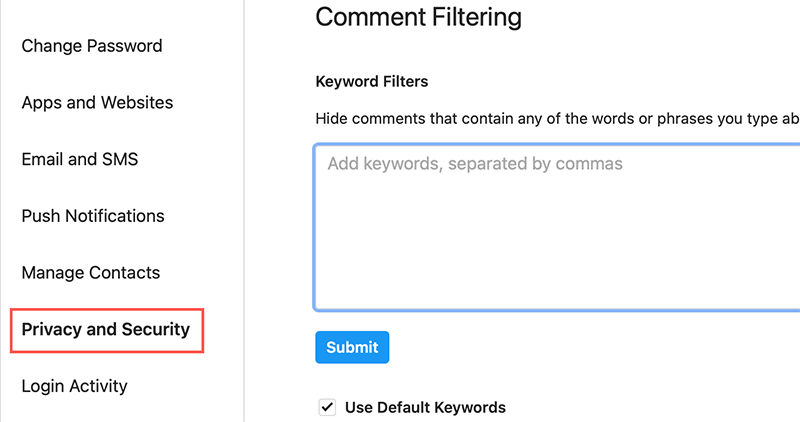This screenshot has width=800, height=422.
Task: Click the Comment Filtering heading
Action: (418, 17)
